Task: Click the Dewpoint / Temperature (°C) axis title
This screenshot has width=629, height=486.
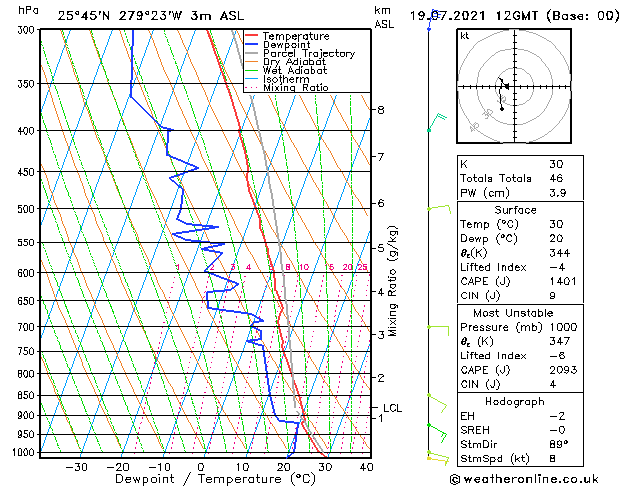Action: (215, 479)
